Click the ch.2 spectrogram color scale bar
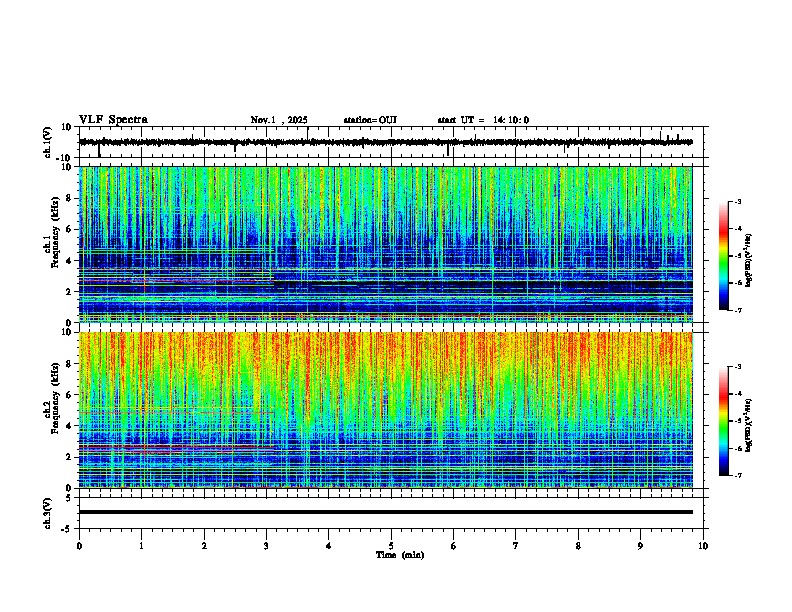792x612 pixels. [x=723, y=421]
